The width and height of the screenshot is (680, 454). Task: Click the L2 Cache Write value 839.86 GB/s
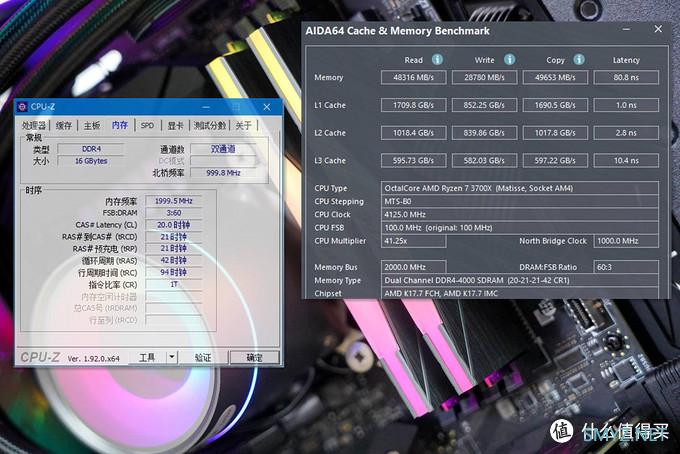tap(484, 133)
